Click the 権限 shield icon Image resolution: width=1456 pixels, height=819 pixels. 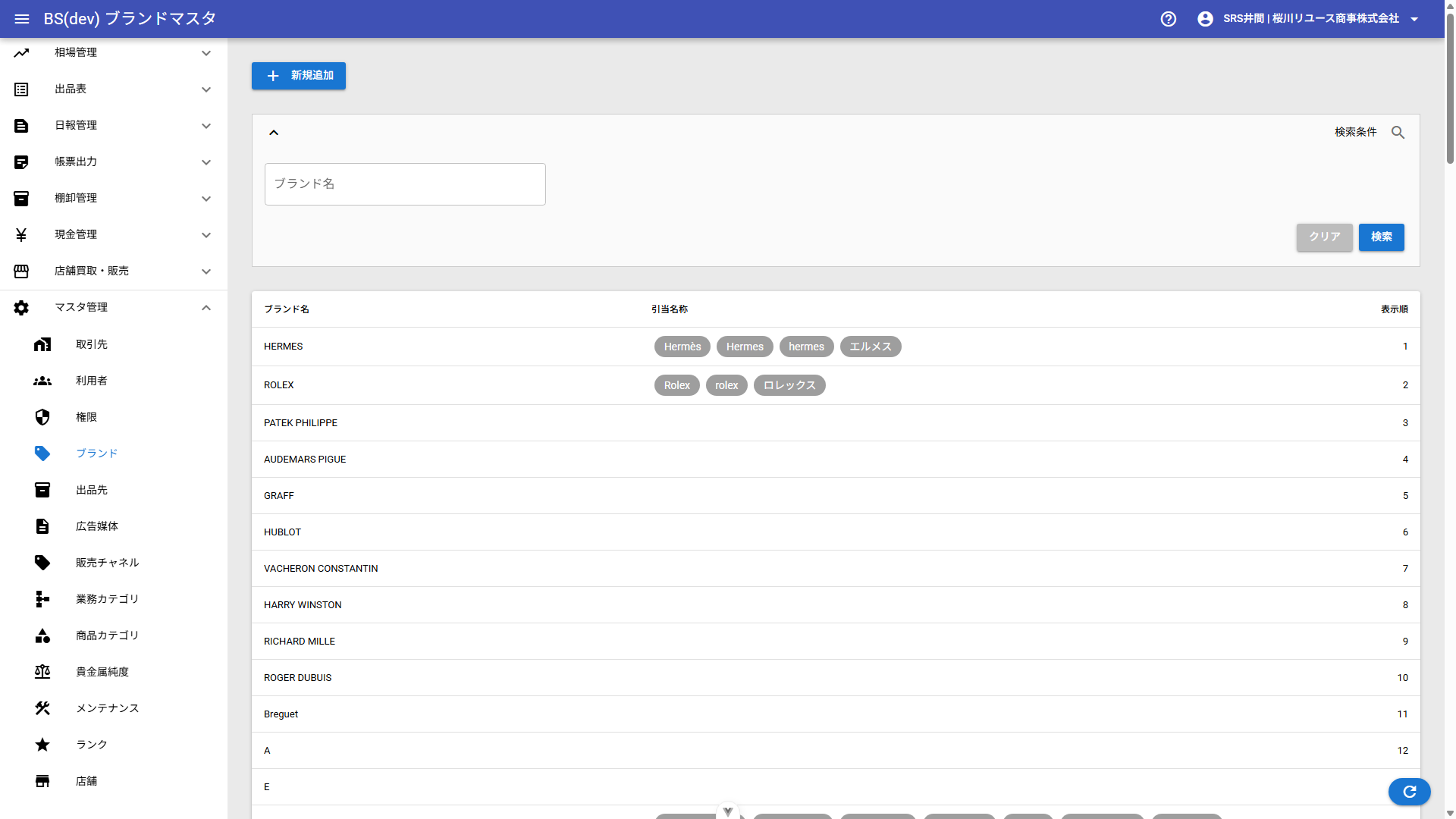(42, 418)
